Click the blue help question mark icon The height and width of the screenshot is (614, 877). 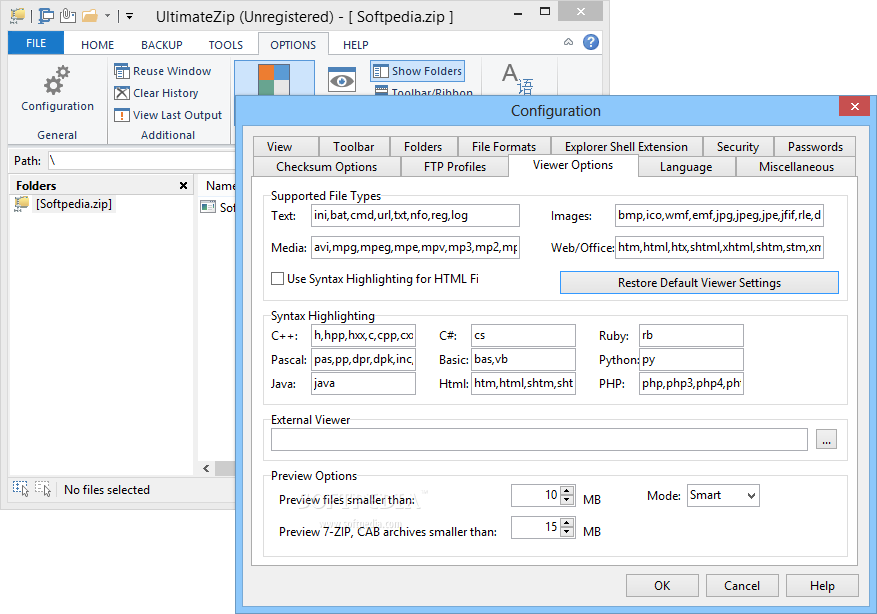pyautogui.click(x=591, y=42)
